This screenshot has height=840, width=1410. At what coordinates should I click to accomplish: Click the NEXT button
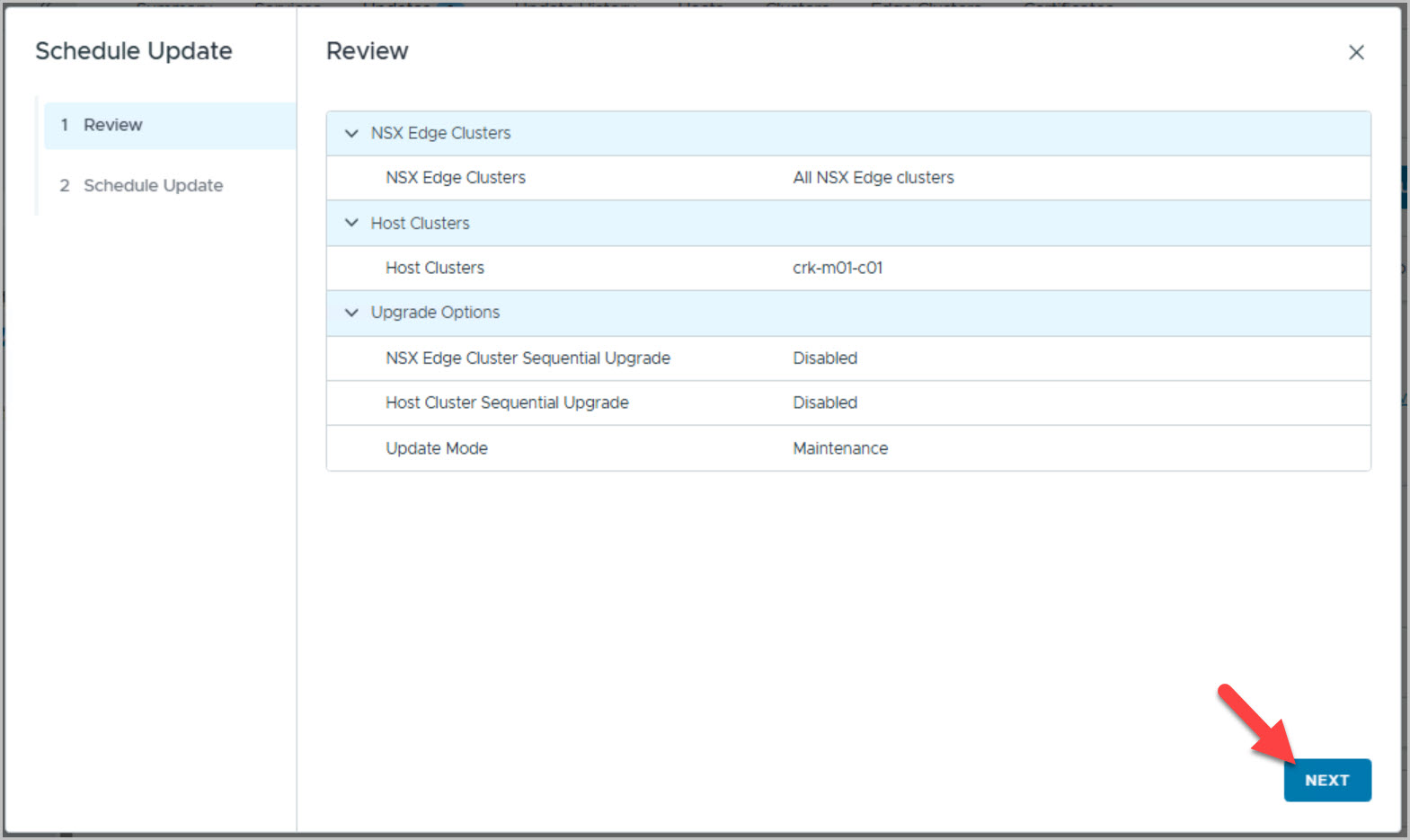[1326, 780]
